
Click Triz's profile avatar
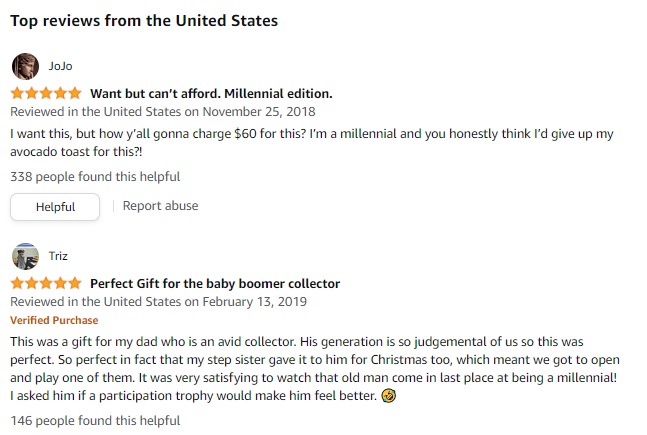tap(25, 256)
